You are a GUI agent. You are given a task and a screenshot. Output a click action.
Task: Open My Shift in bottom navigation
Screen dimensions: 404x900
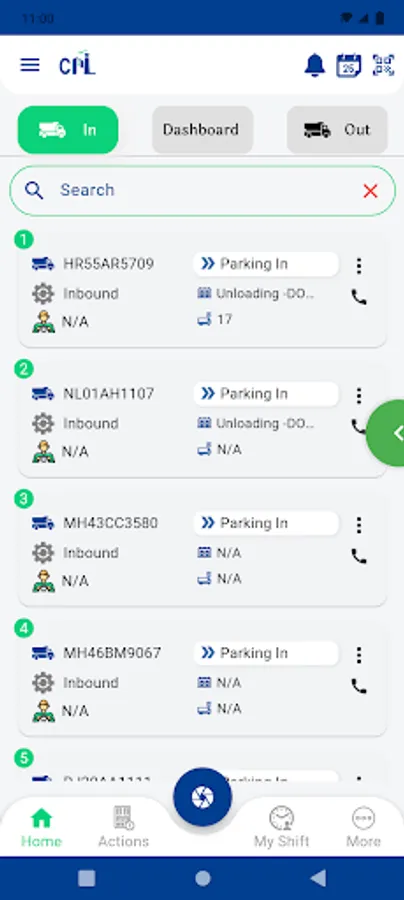pos(281,827)
